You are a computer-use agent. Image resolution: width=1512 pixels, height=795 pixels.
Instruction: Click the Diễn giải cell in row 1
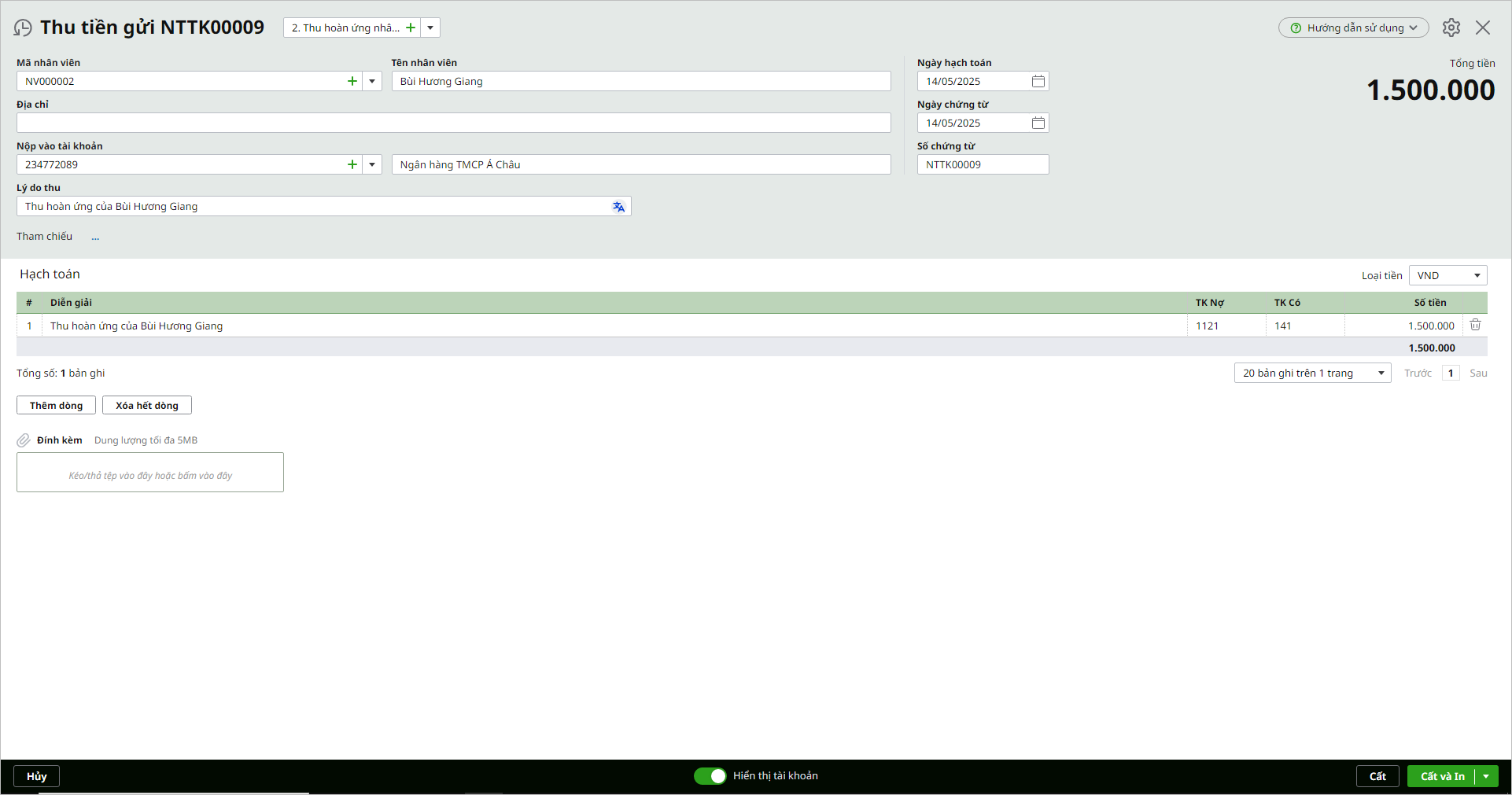pos(614,326)
